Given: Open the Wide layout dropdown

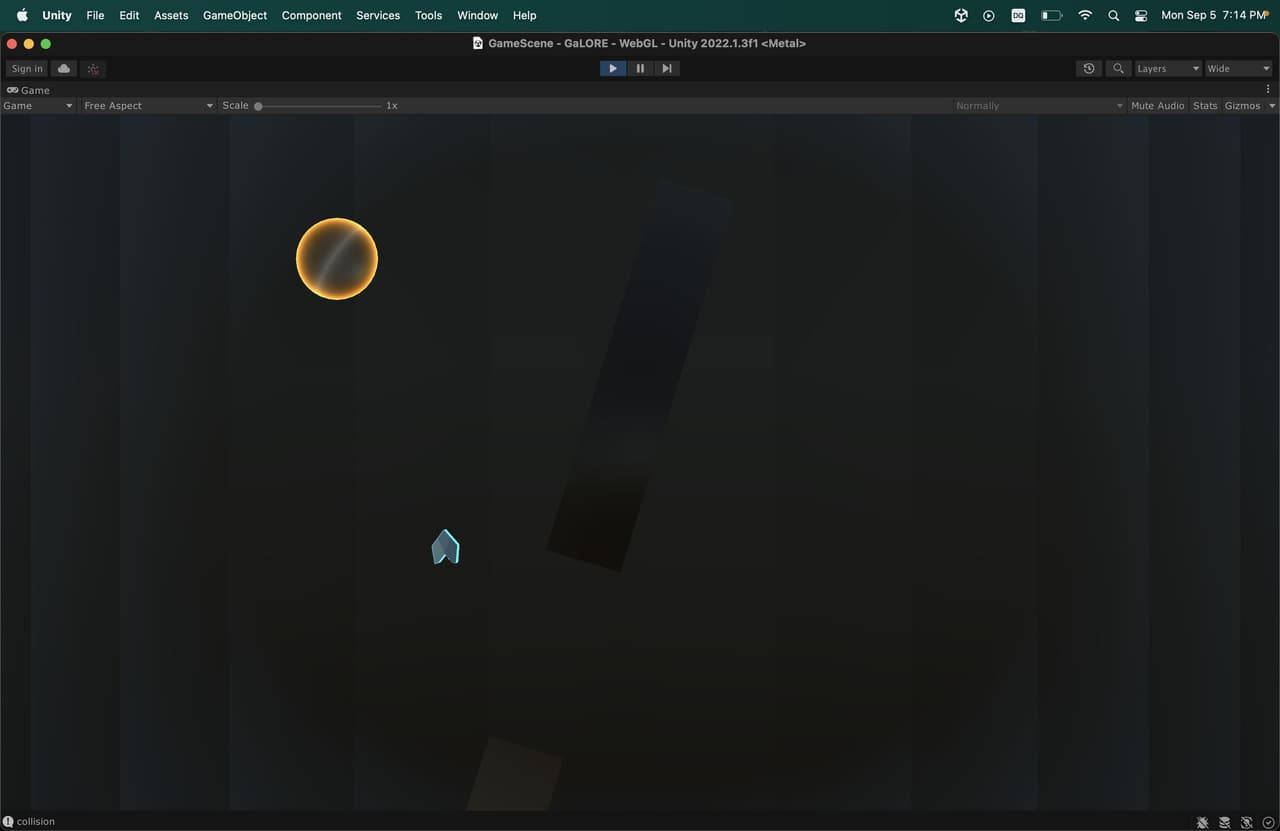Looking at the screenshot, I should tap(1239, 68).
